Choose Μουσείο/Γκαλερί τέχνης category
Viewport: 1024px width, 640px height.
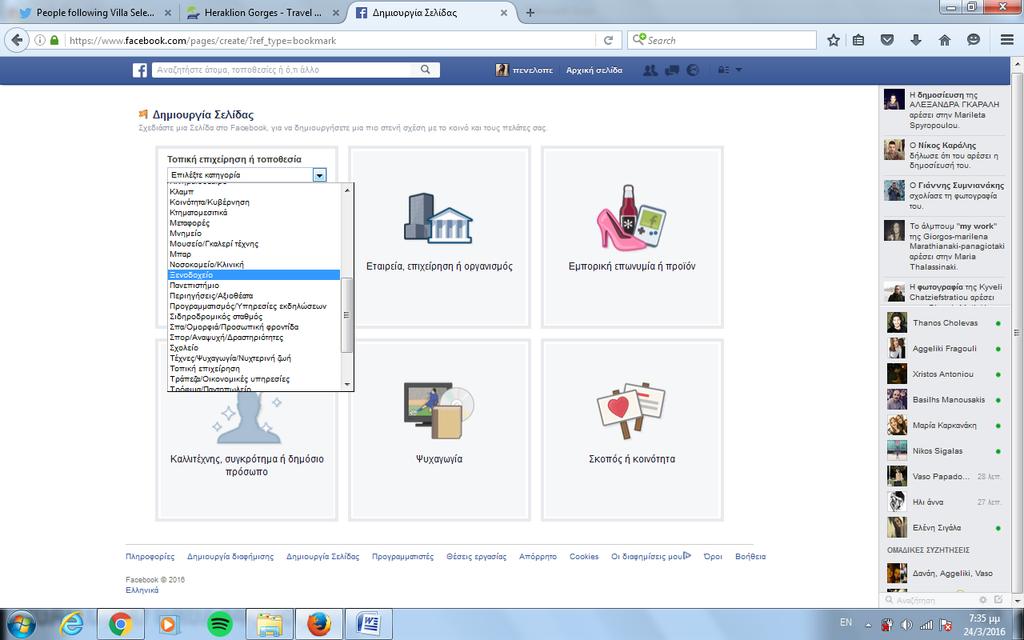coord(255,244)
